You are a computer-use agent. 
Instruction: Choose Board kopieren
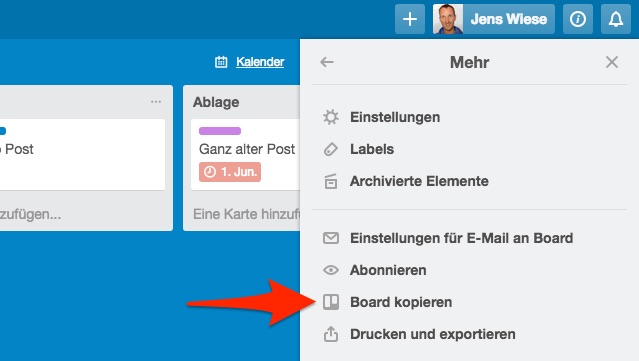(x=401, y=302)
